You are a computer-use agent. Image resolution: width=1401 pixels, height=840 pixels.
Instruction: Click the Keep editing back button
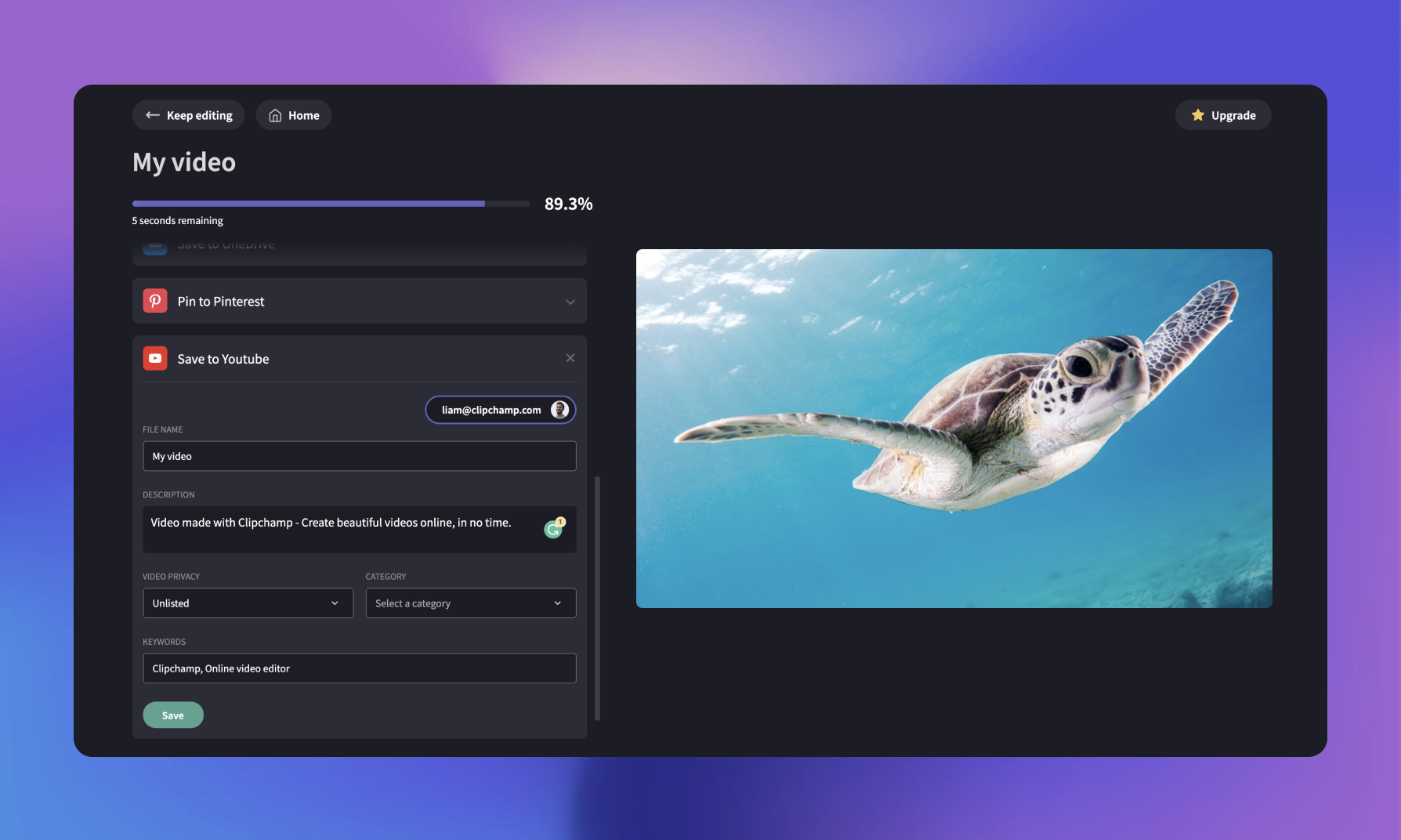188,115
